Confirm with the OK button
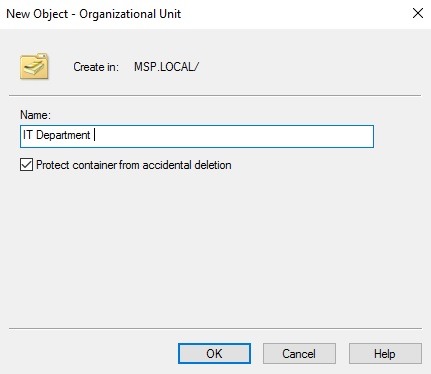The image size is (431, 374). point(214,353)
